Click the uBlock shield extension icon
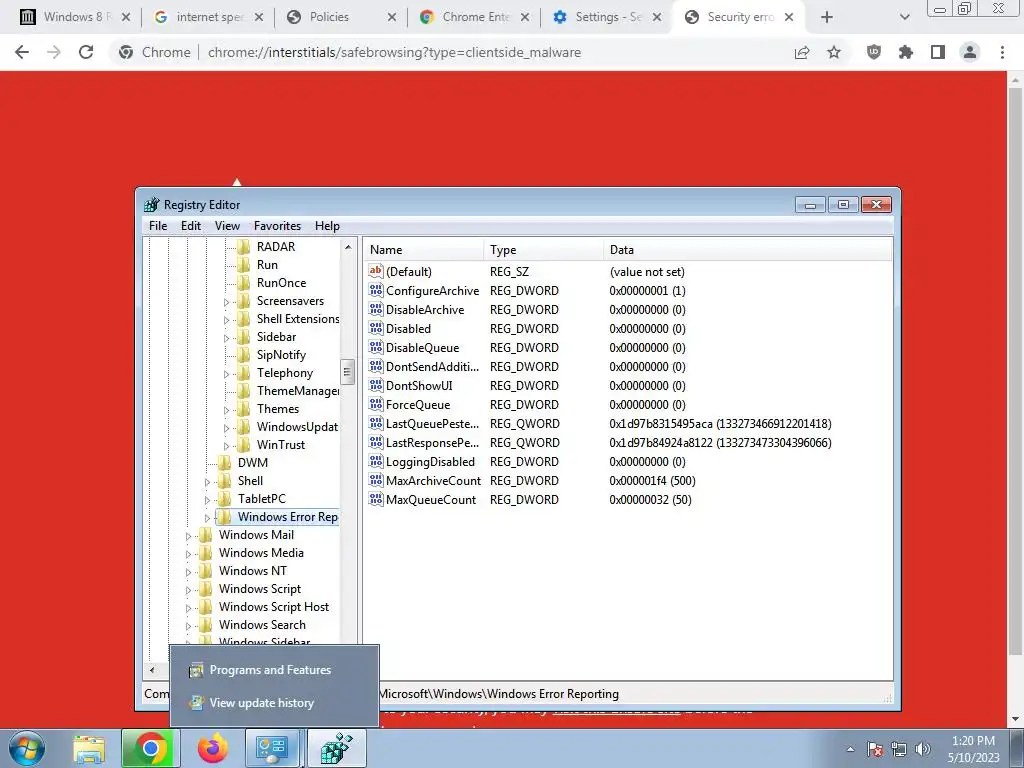This screenshot has height=768, width=1024. point(874,52)
